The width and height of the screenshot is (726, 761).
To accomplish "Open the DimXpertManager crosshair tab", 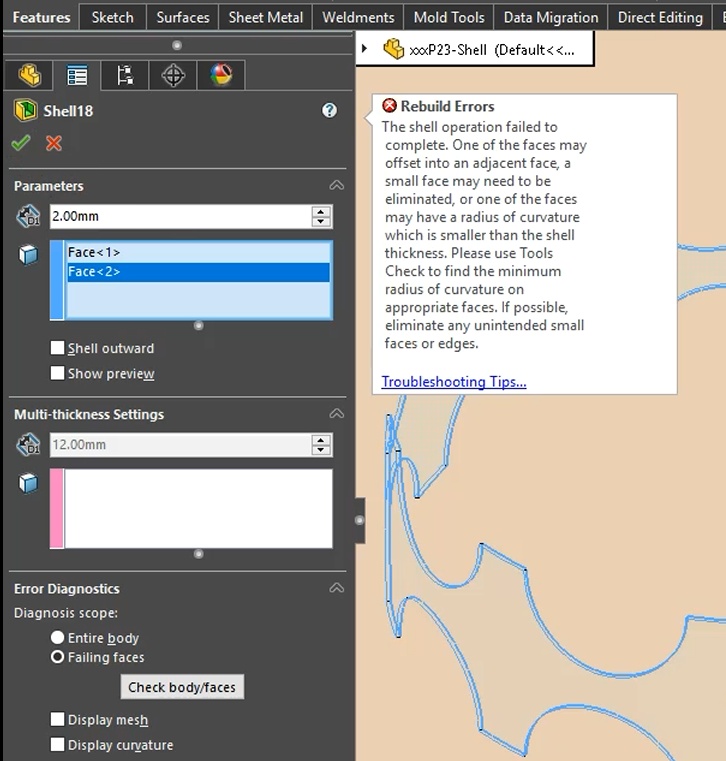I will pos(173,76).
